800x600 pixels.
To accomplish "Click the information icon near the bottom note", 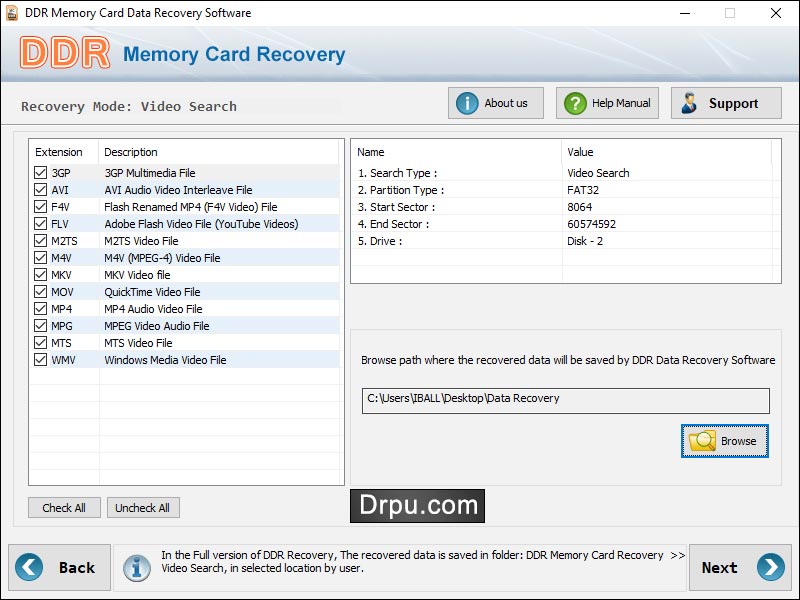I will click(x=137, y=567).
